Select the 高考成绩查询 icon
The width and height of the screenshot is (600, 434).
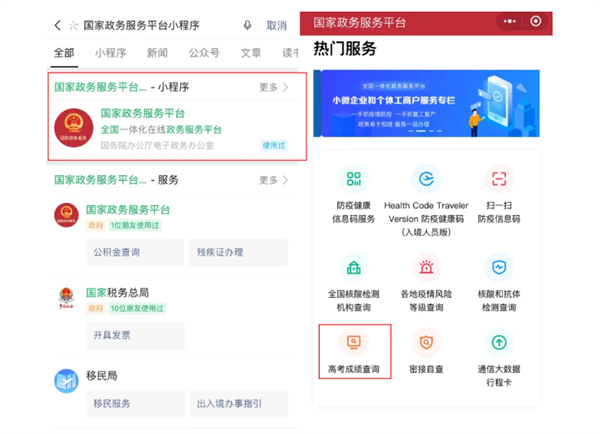tap(354, 342)
